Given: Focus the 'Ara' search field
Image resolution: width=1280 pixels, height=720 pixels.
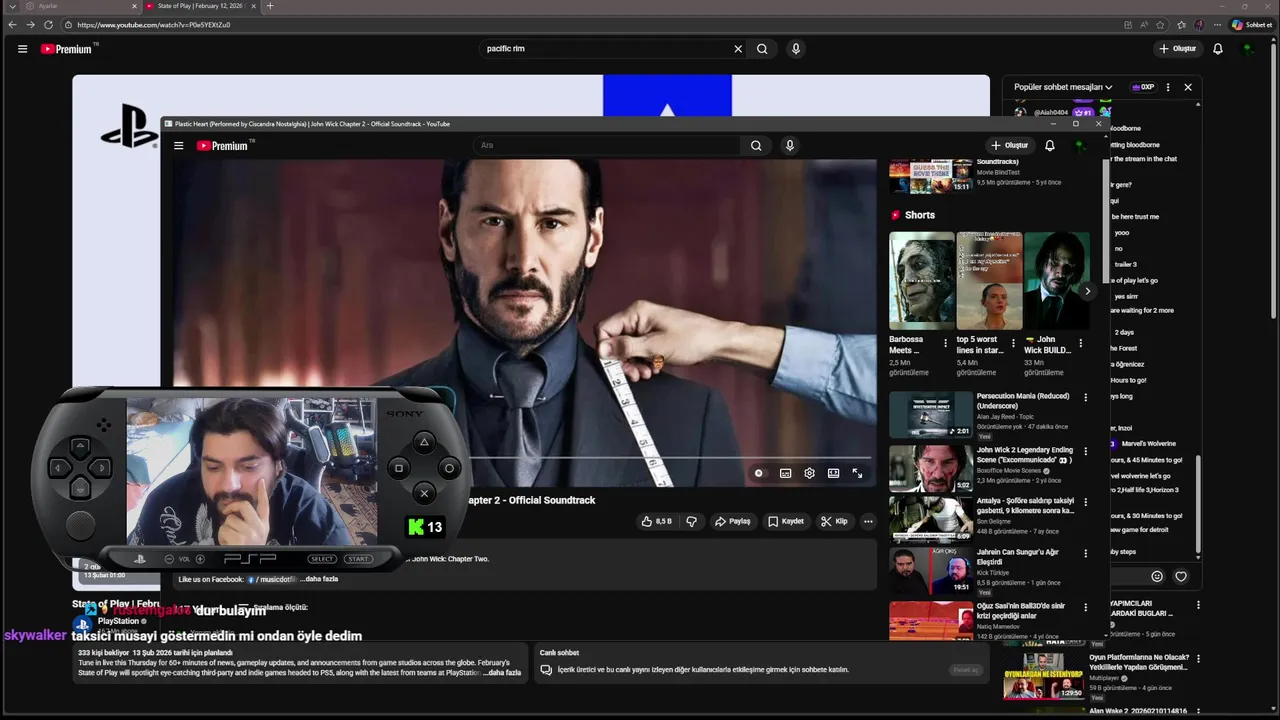Looking at the screenshot, I should pyautogui.click(x=608, y=146).
